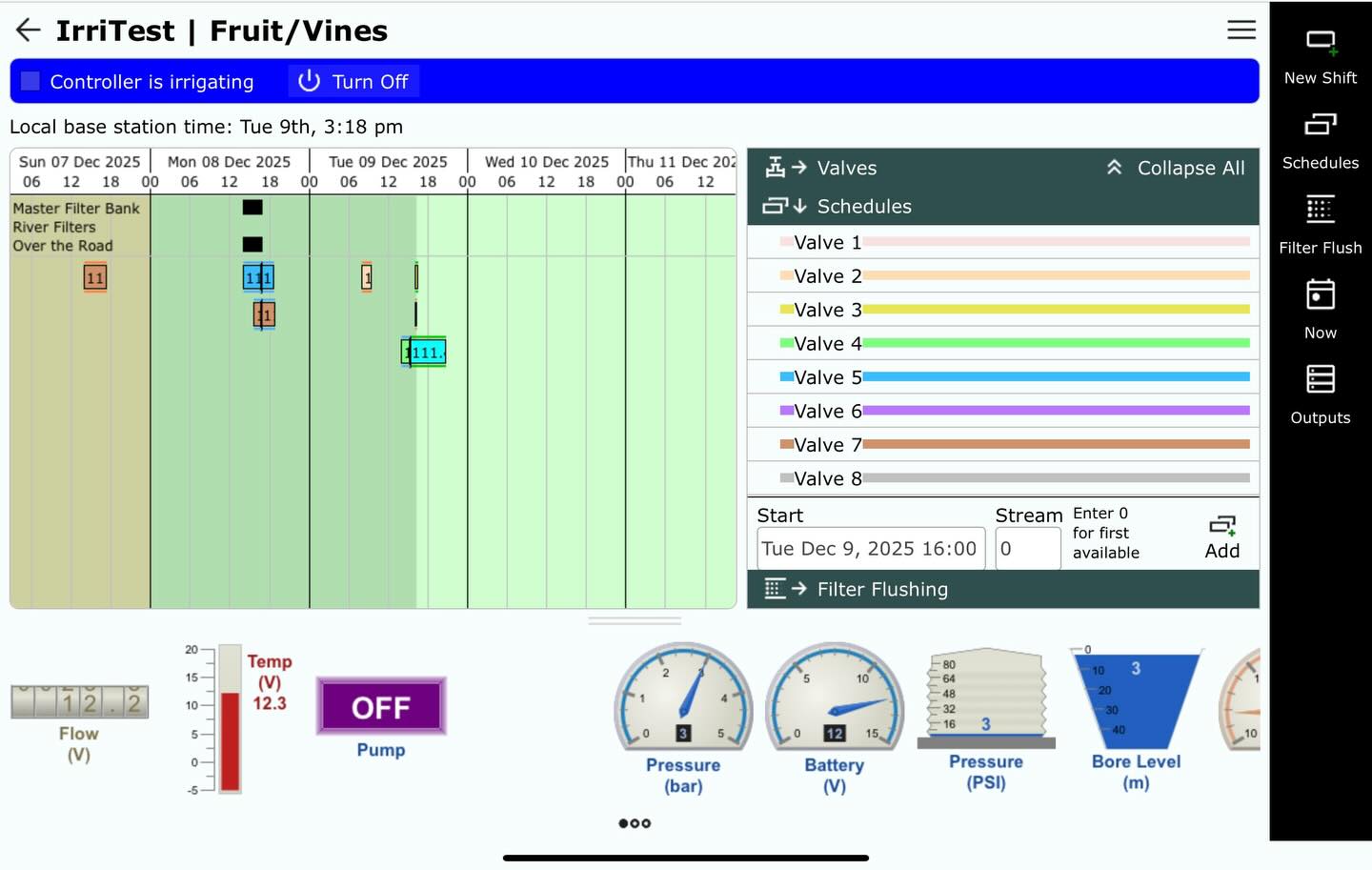Viewport: 1372px width, 870px height.
Task: Click the Master Filter Bank label
Action: click(x=76, y=208)
